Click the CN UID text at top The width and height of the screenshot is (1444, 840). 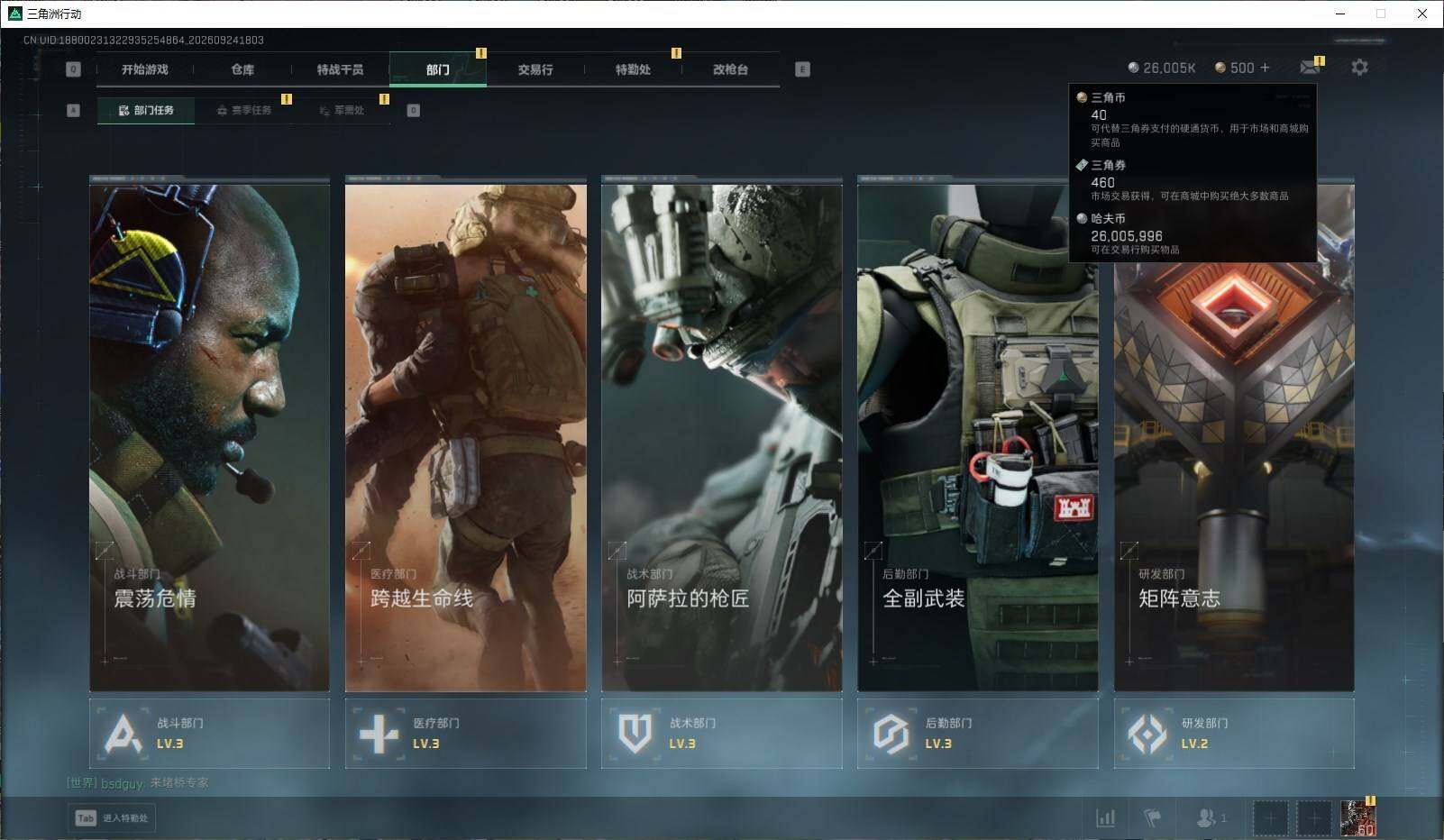click(143, 40)
